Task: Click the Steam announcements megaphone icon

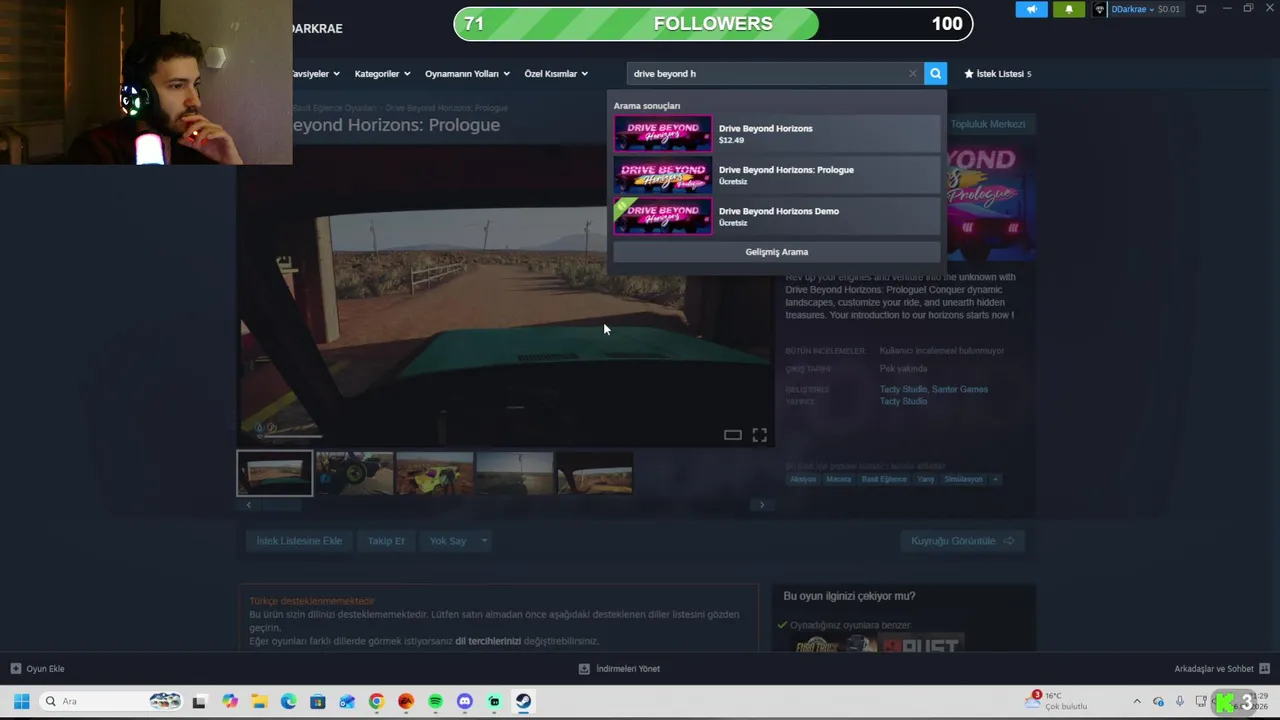Action: (1032, 9)
